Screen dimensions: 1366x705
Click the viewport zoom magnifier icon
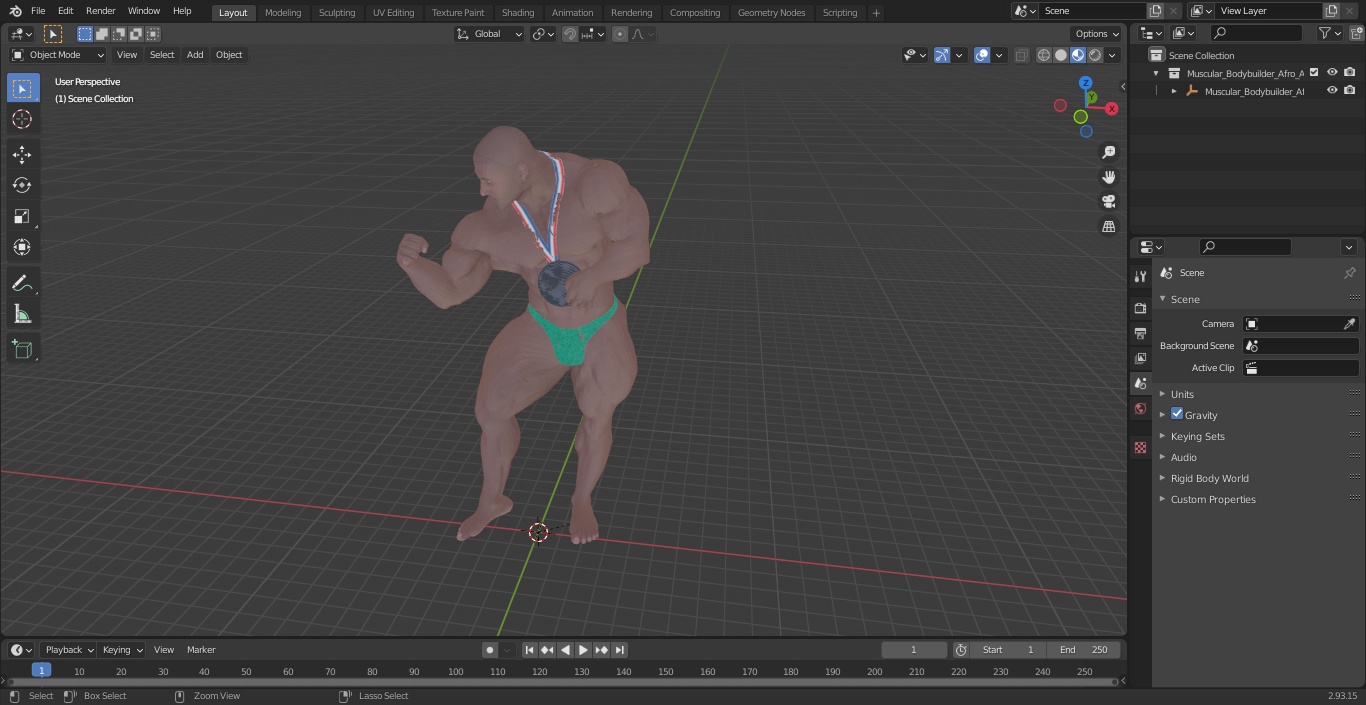click(x=1108, y=152)
